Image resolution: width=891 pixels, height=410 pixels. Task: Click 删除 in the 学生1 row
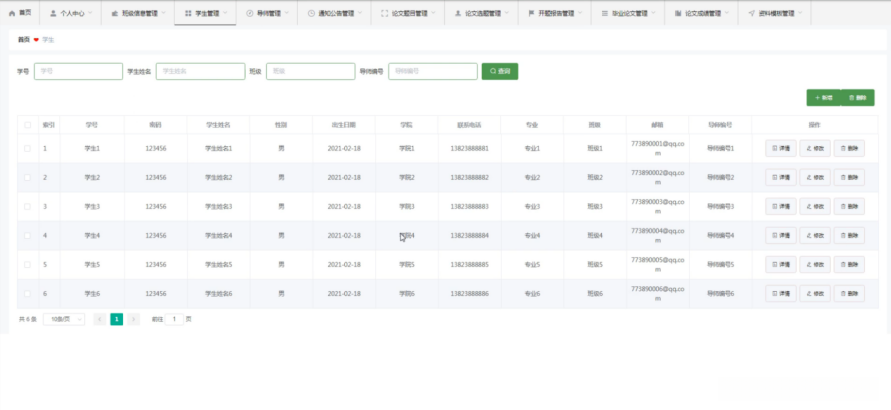pyautogui.click(x=850, y=148)
